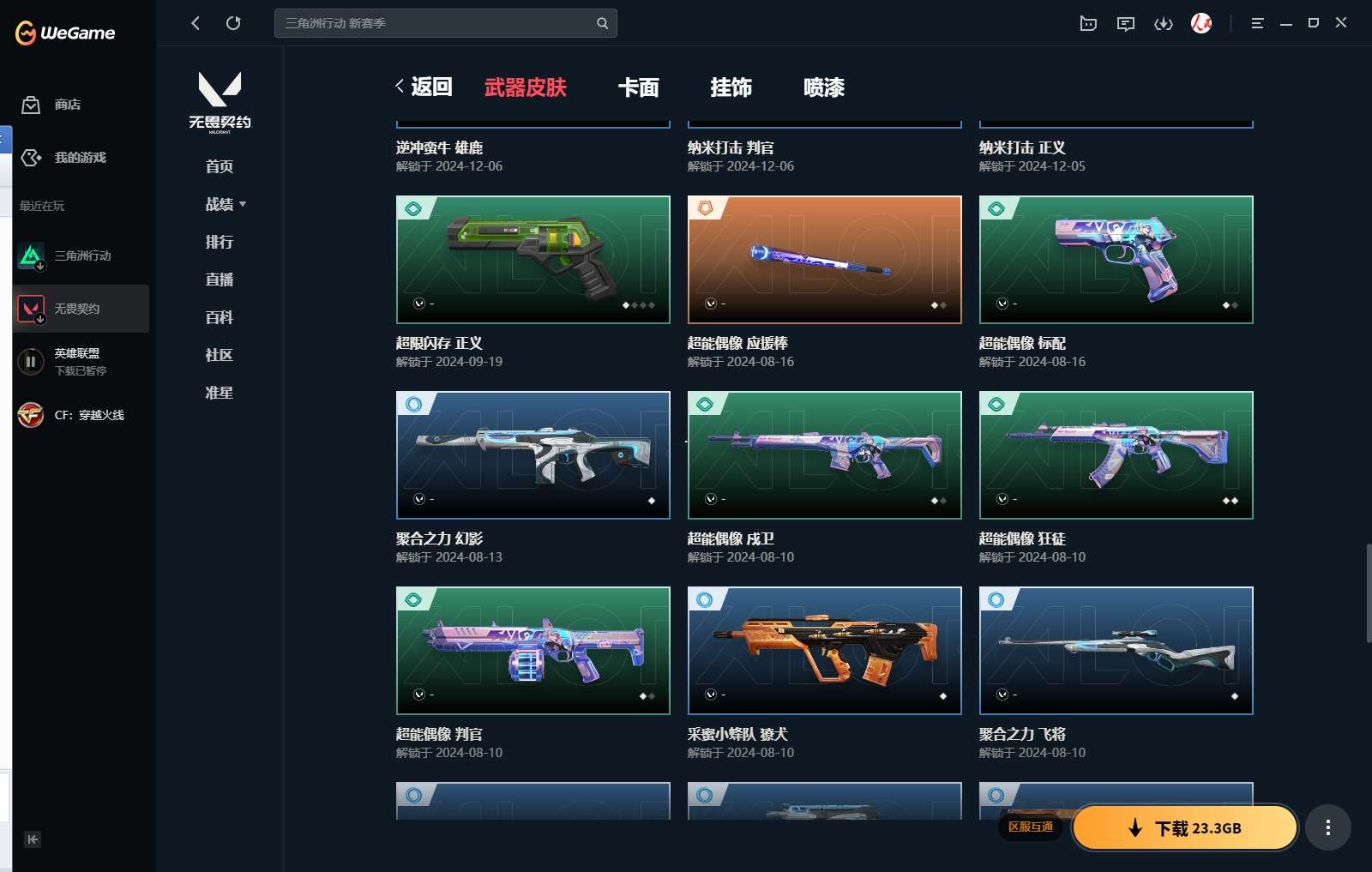This screenshot has width=1372, height=872.
Task: Open the messages chat icon
Action: point(1125,23)
